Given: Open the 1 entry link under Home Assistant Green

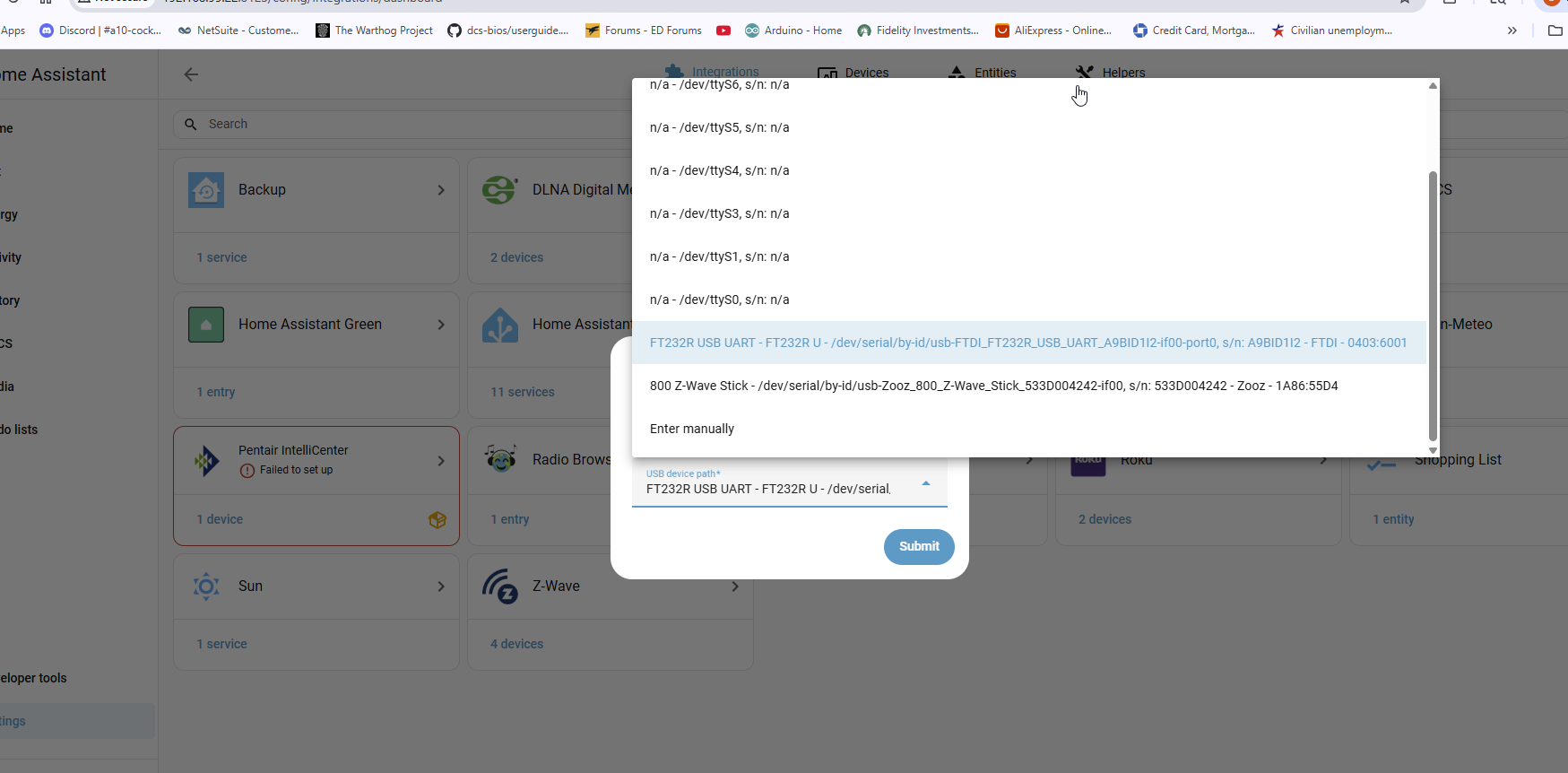Looking at the screenshot, I should 216,392.
